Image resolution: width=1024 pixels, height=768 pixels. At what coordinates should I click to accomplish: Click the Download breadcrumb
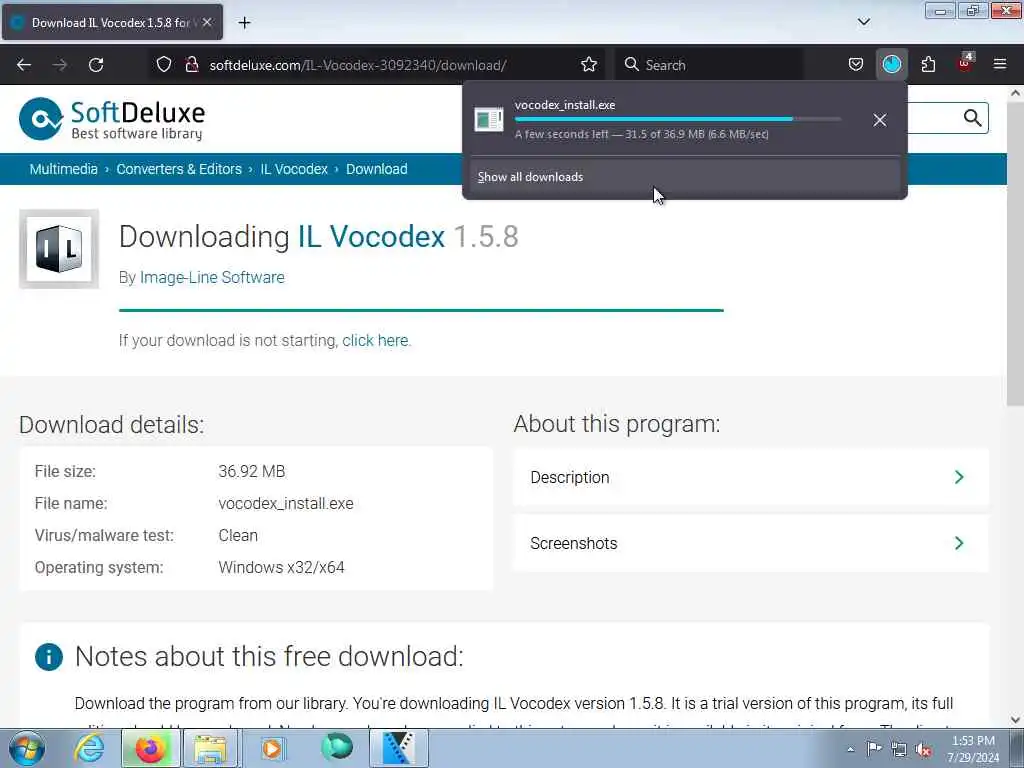[x=377, y=169]
